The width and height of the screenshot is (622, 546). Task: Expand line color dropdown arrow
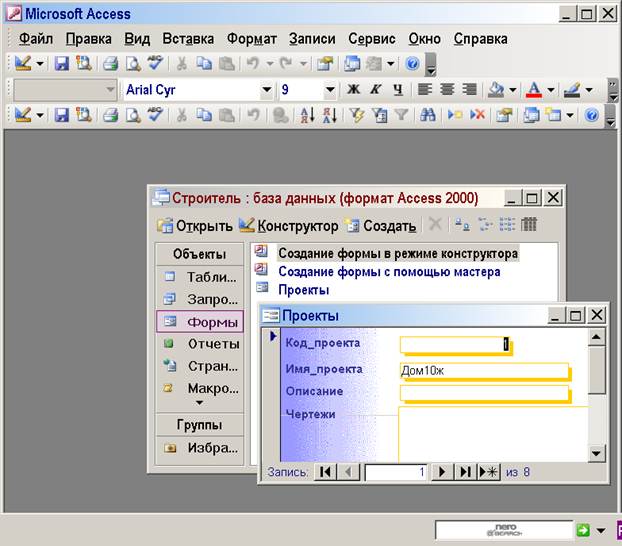pyautogui.click(x=589, y=90)
